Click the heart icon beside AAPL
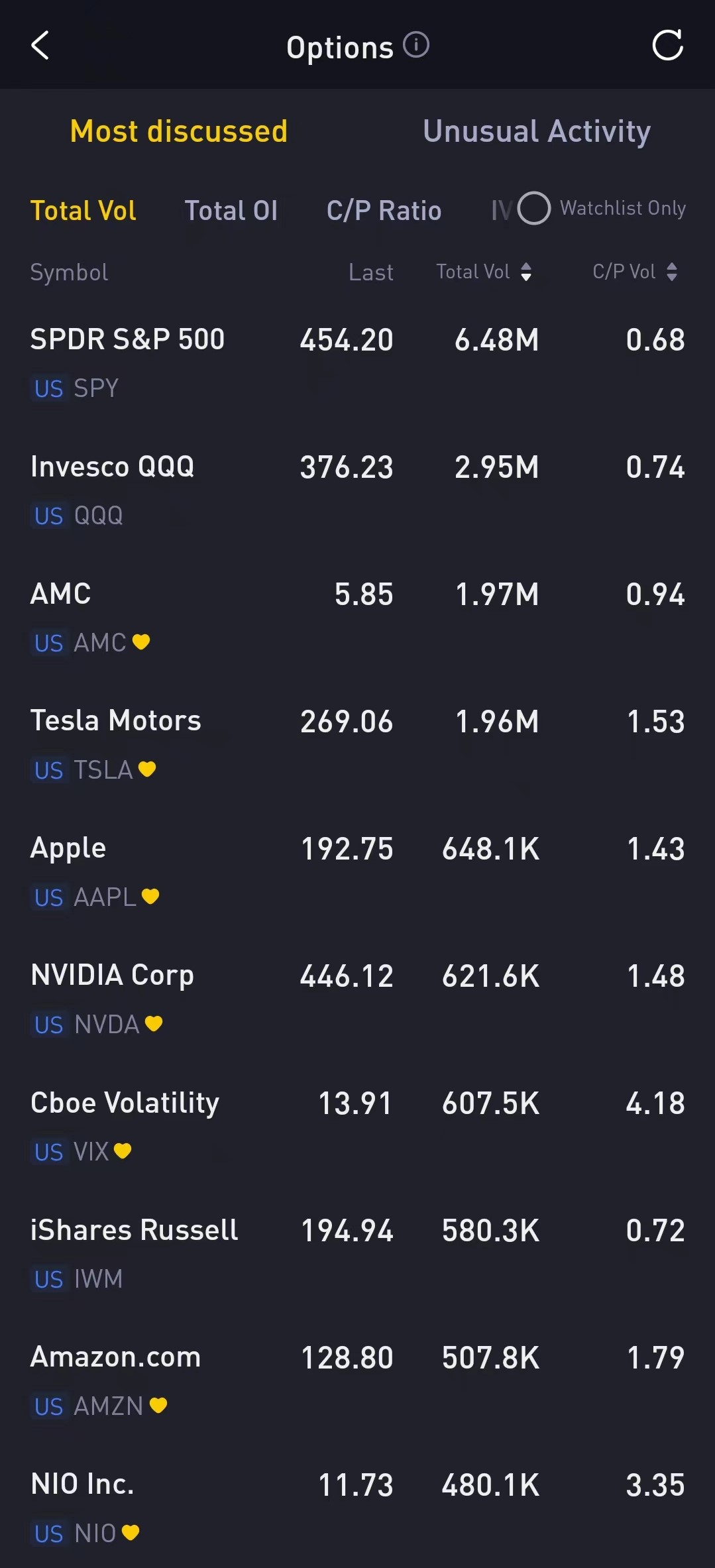The width and height of the screenshot is (715, 1568). (x=150, y=896)
